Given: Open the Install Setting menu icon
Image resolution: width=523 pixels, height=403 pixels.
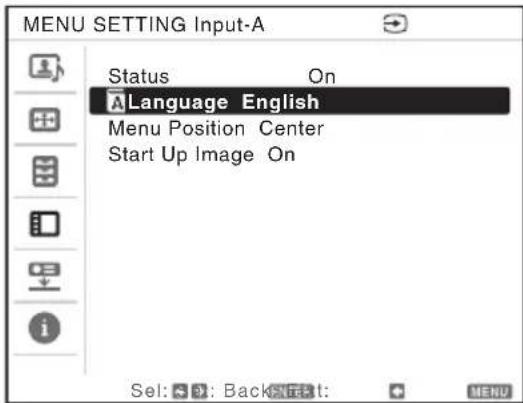Looking at the screenshot, I should pos(44,276).
